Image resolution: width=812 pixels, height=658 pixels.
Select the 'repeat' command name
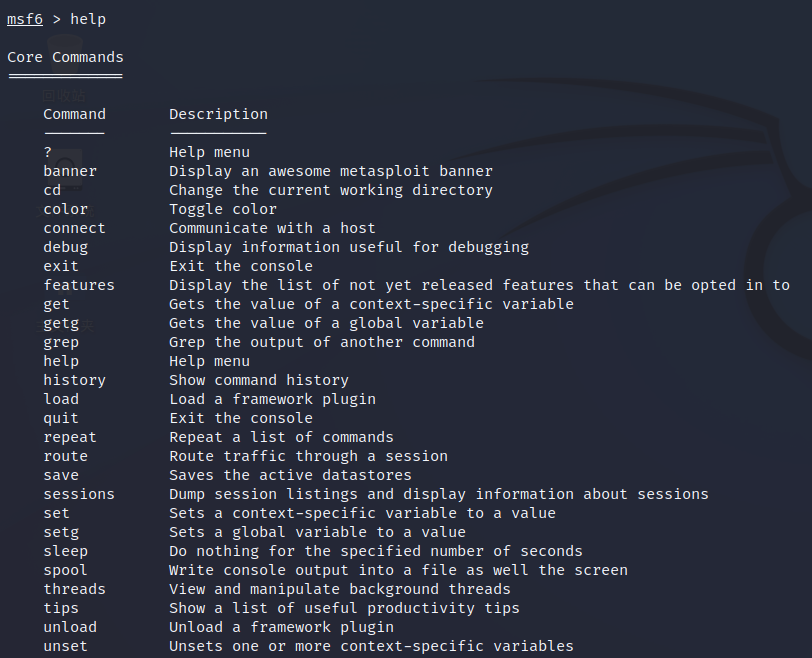(70, 437)
